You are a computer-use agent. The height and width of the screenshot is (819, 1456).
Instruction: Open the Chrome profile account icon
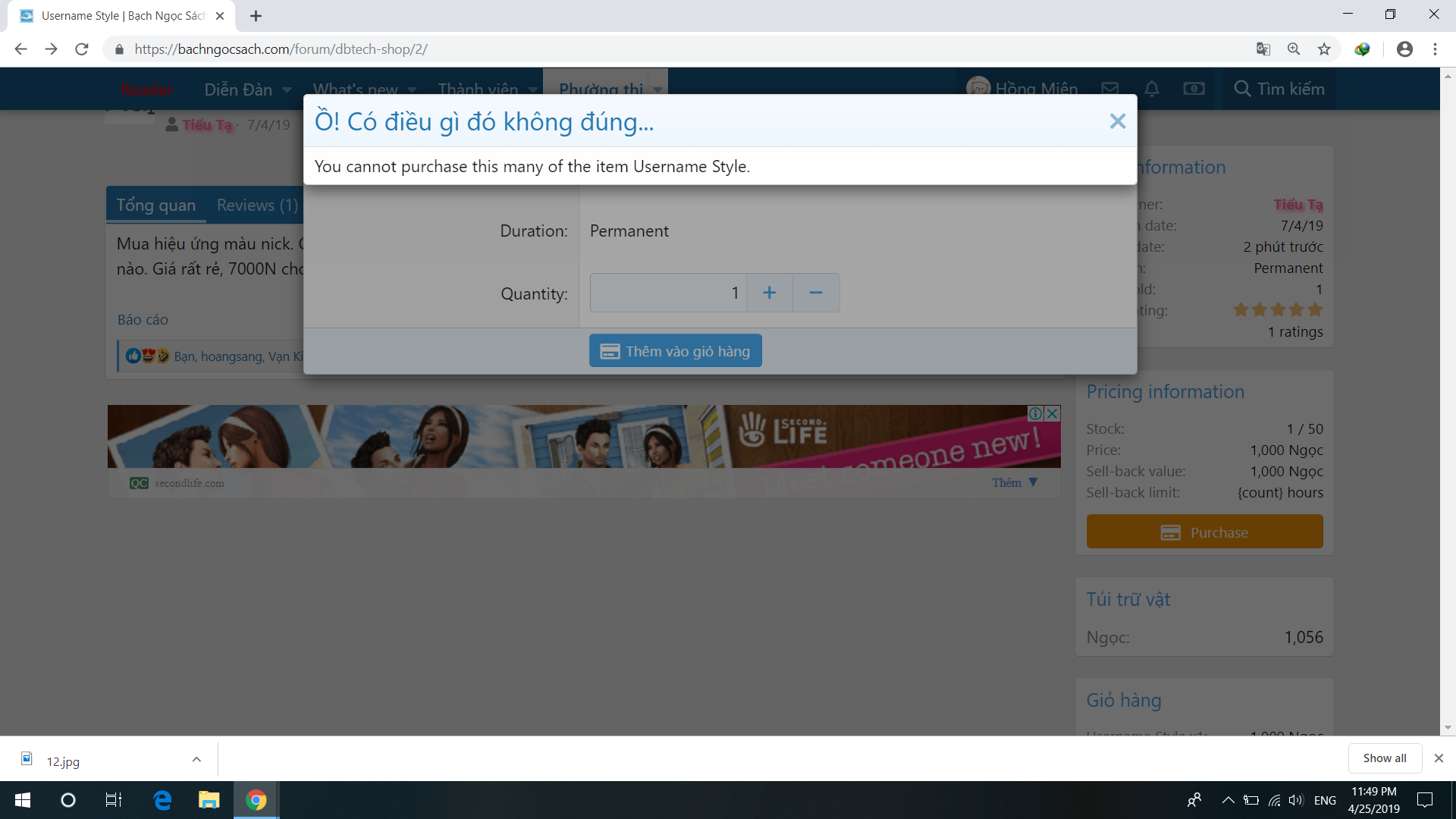pos(1404,49)
